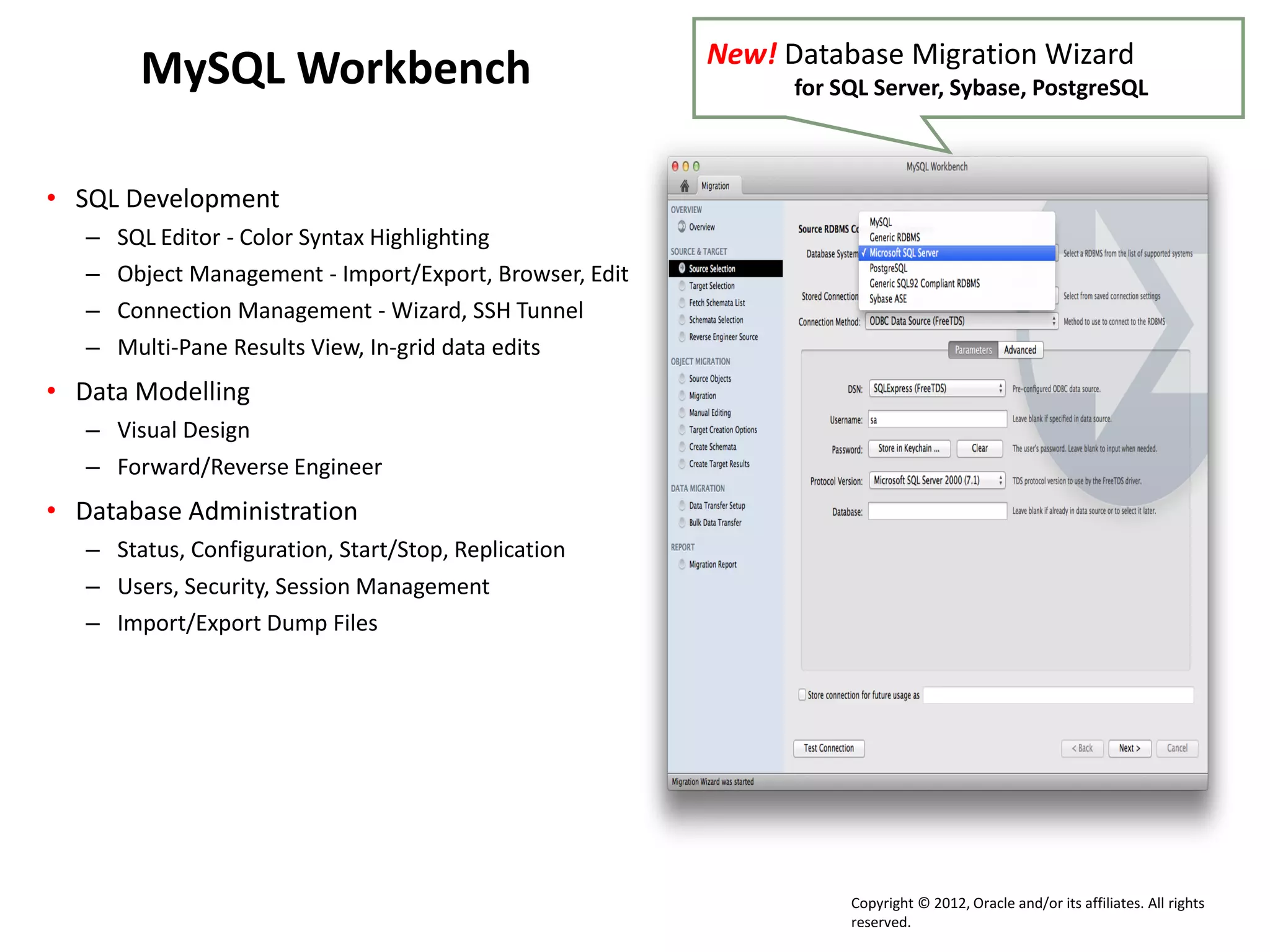Minimize the Workbench window
Image resolution: width=1270 pixels, height=952 pixels.
[686, 166]
